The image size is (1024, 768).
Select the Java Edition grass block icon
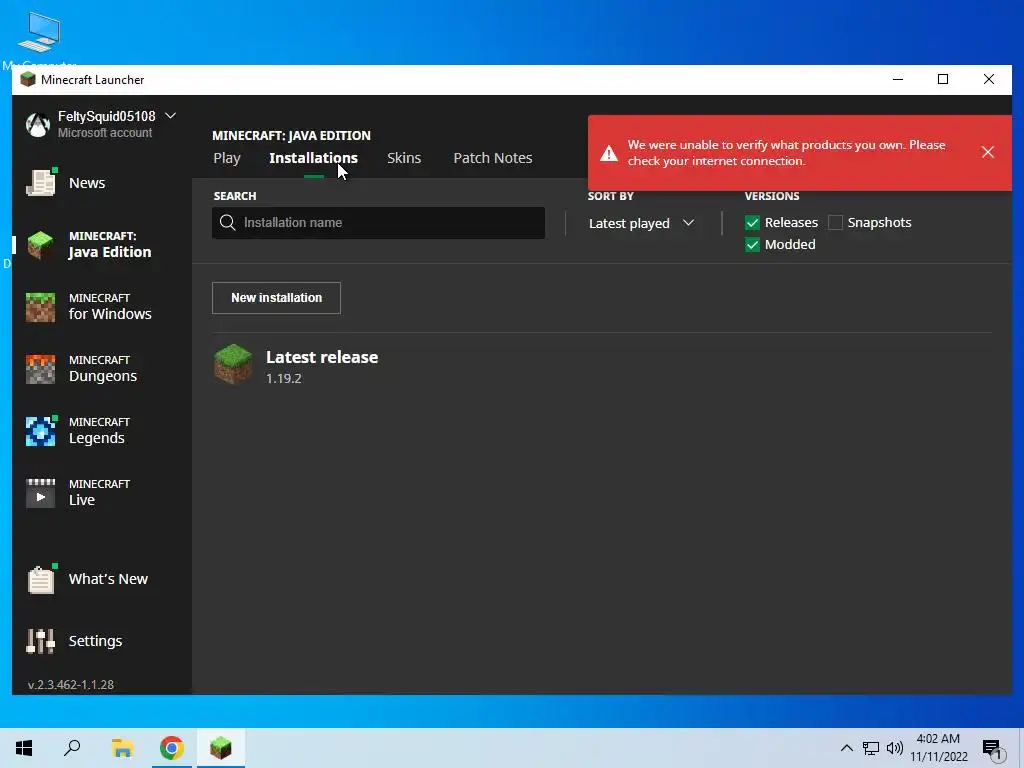(40, 244)
